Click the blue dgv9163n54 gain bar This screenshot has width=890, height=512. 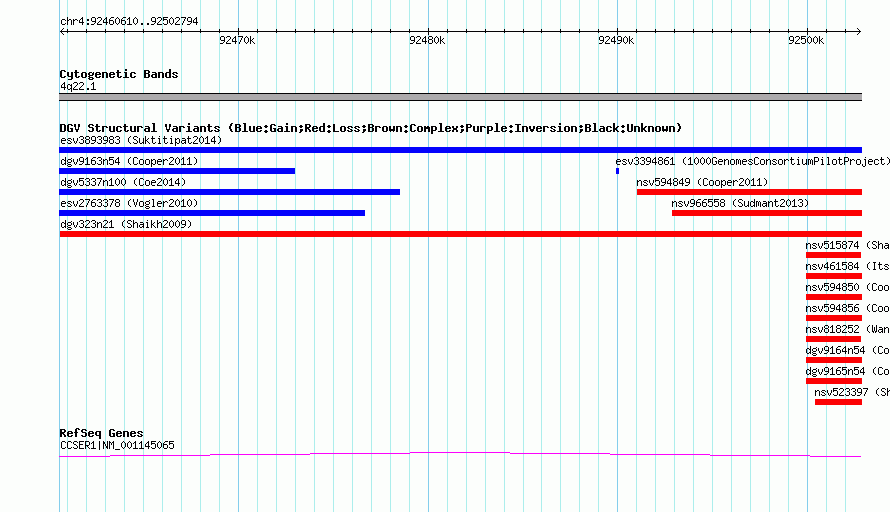tap(177, 171)
